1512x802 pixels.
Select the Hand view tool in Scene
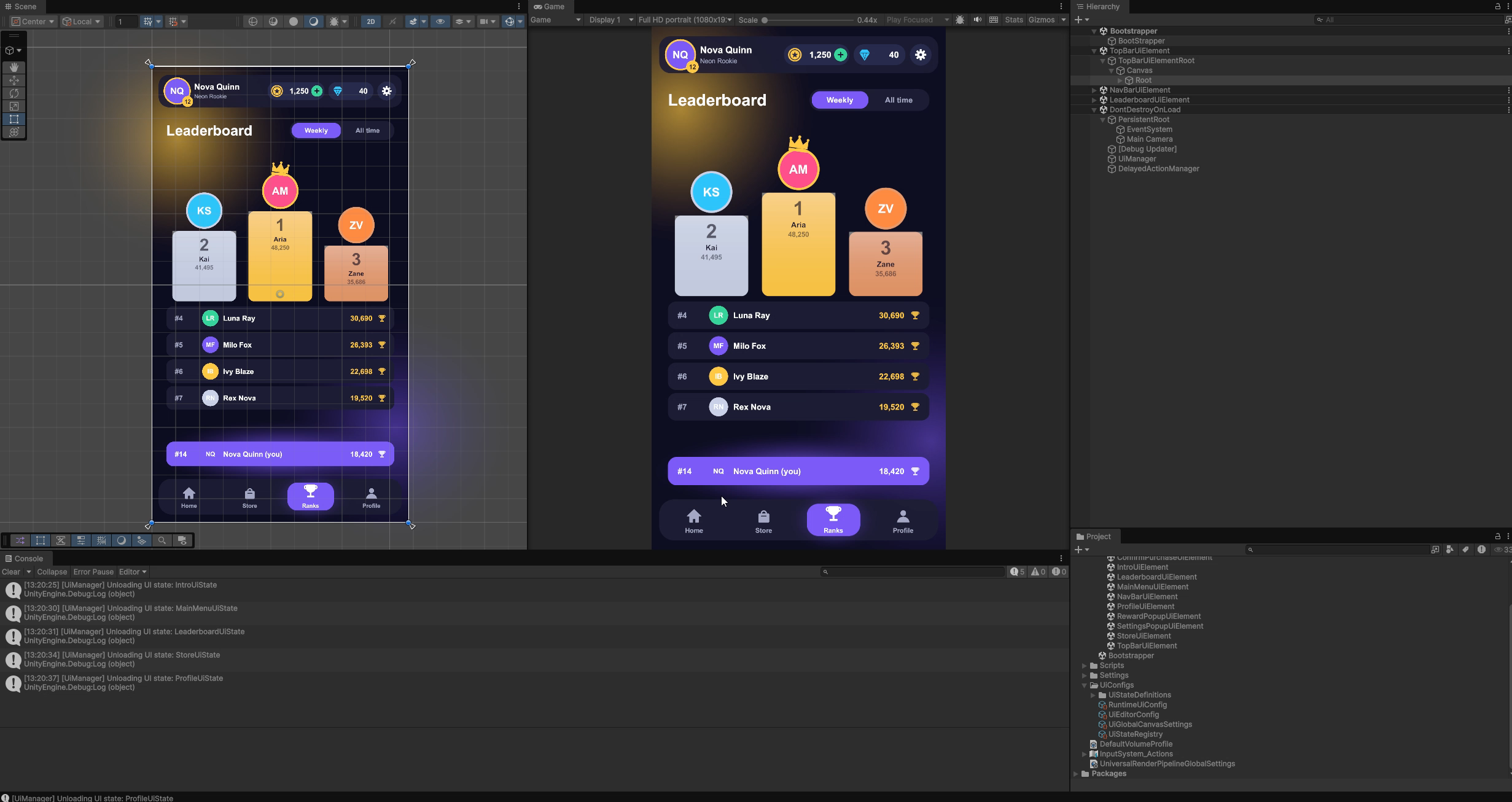coord(14,67)
